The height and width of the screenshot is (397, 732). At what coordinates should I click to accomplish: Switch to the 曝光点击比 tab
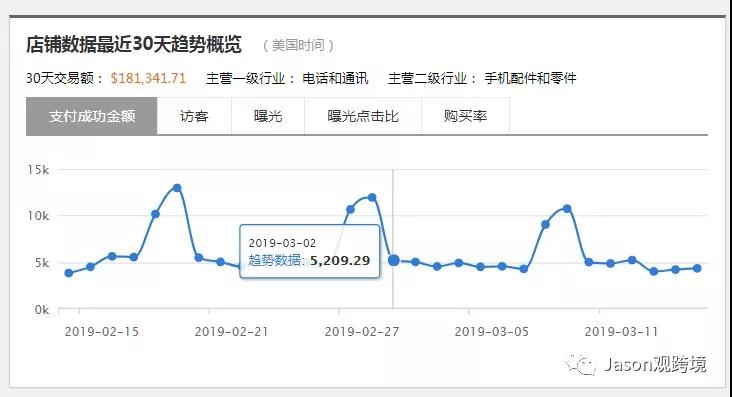point(363,116)
